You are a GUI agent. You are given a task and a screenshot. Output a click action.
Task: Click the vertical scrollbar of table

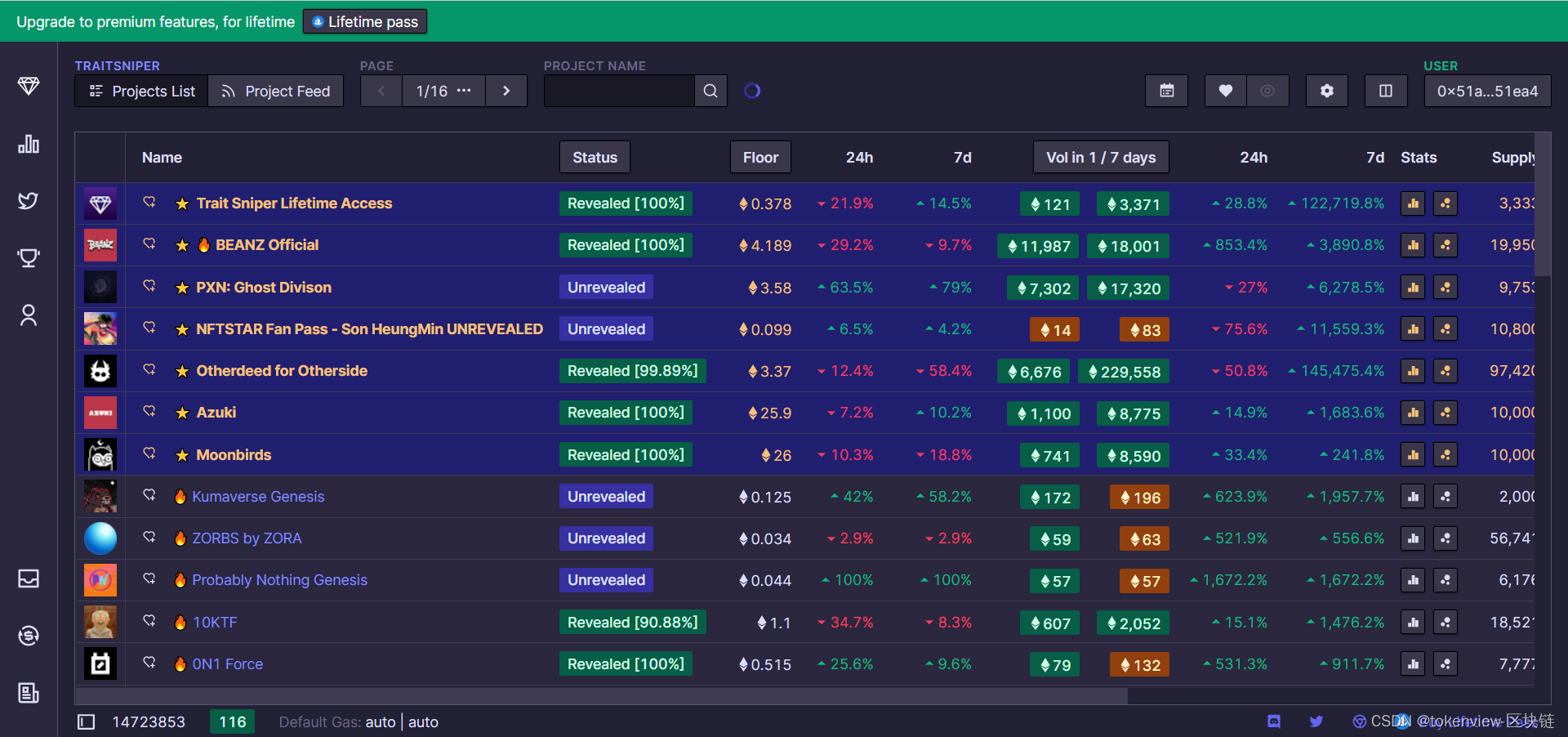coord(1543,204)
